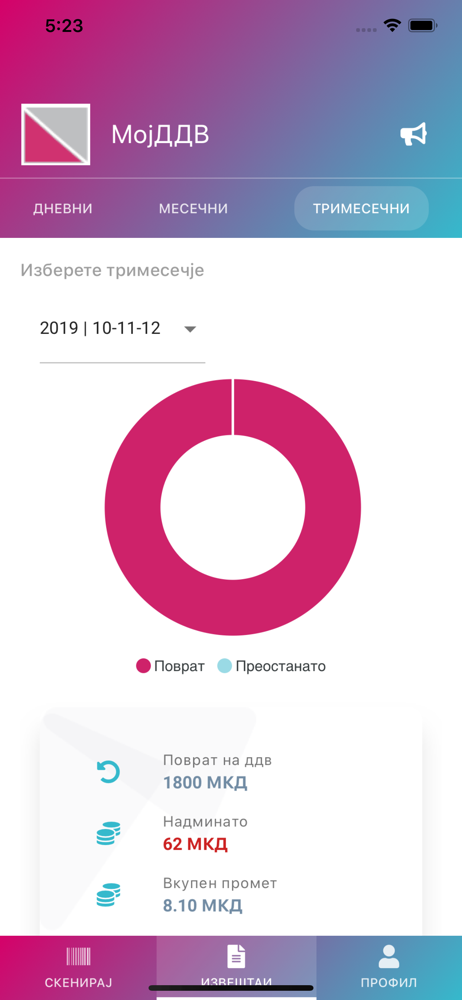Expand the quarter dropdown arrow

[190, 329]
